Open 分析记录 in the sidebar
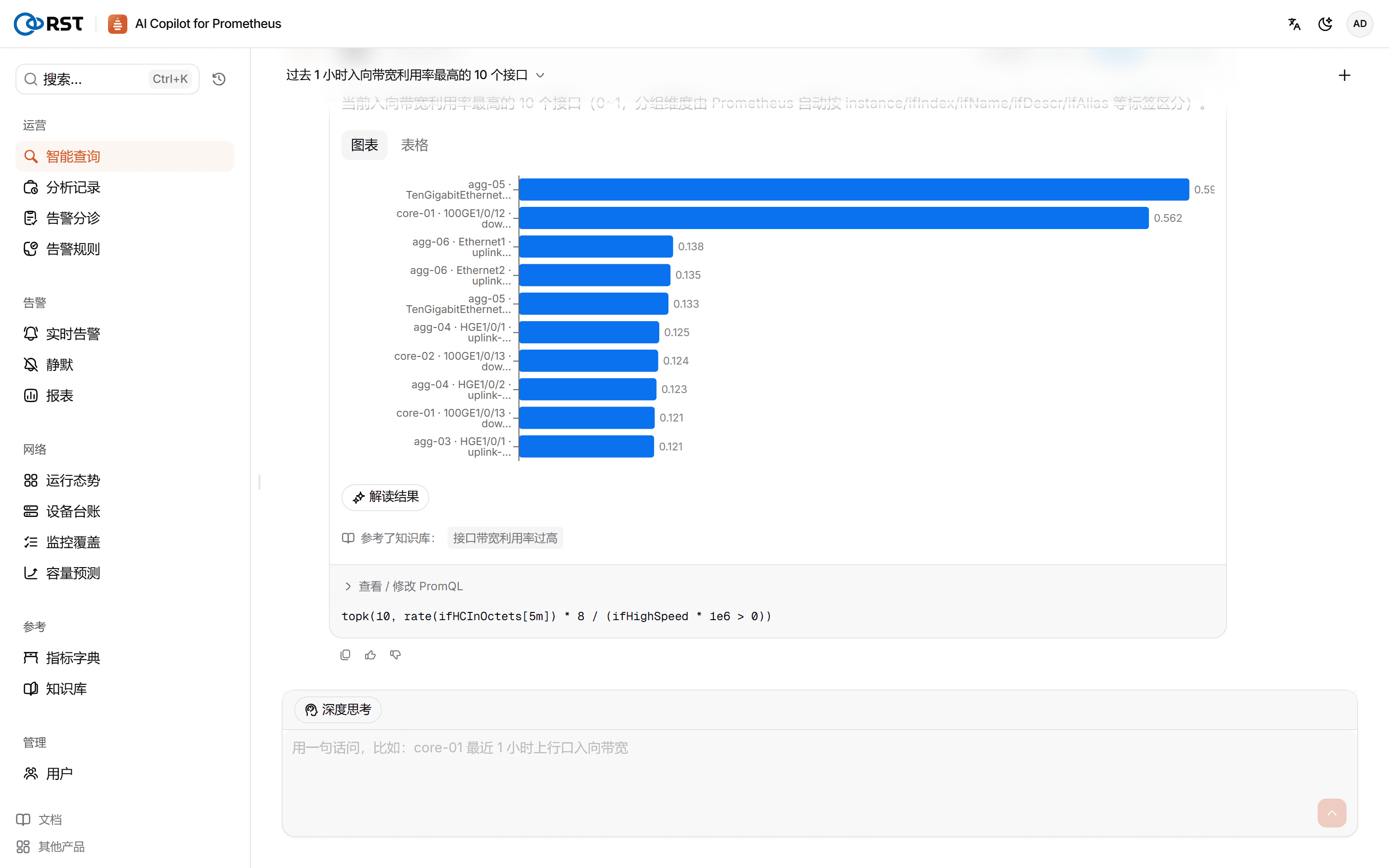Image resolution: width=1389 pixels, height=868 pixels. (x=124, y=187)
